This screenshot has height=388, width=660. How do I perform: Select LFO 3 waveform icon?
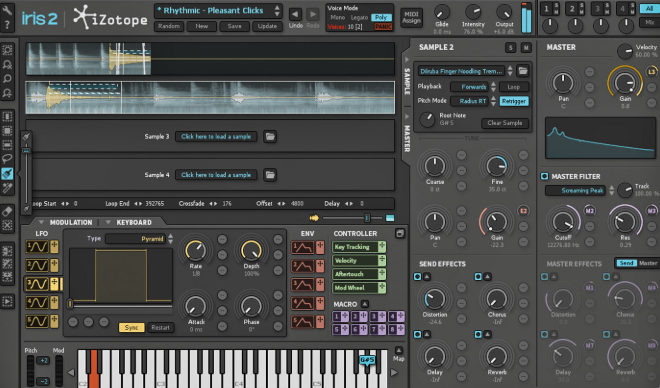[x=37, y=284]
